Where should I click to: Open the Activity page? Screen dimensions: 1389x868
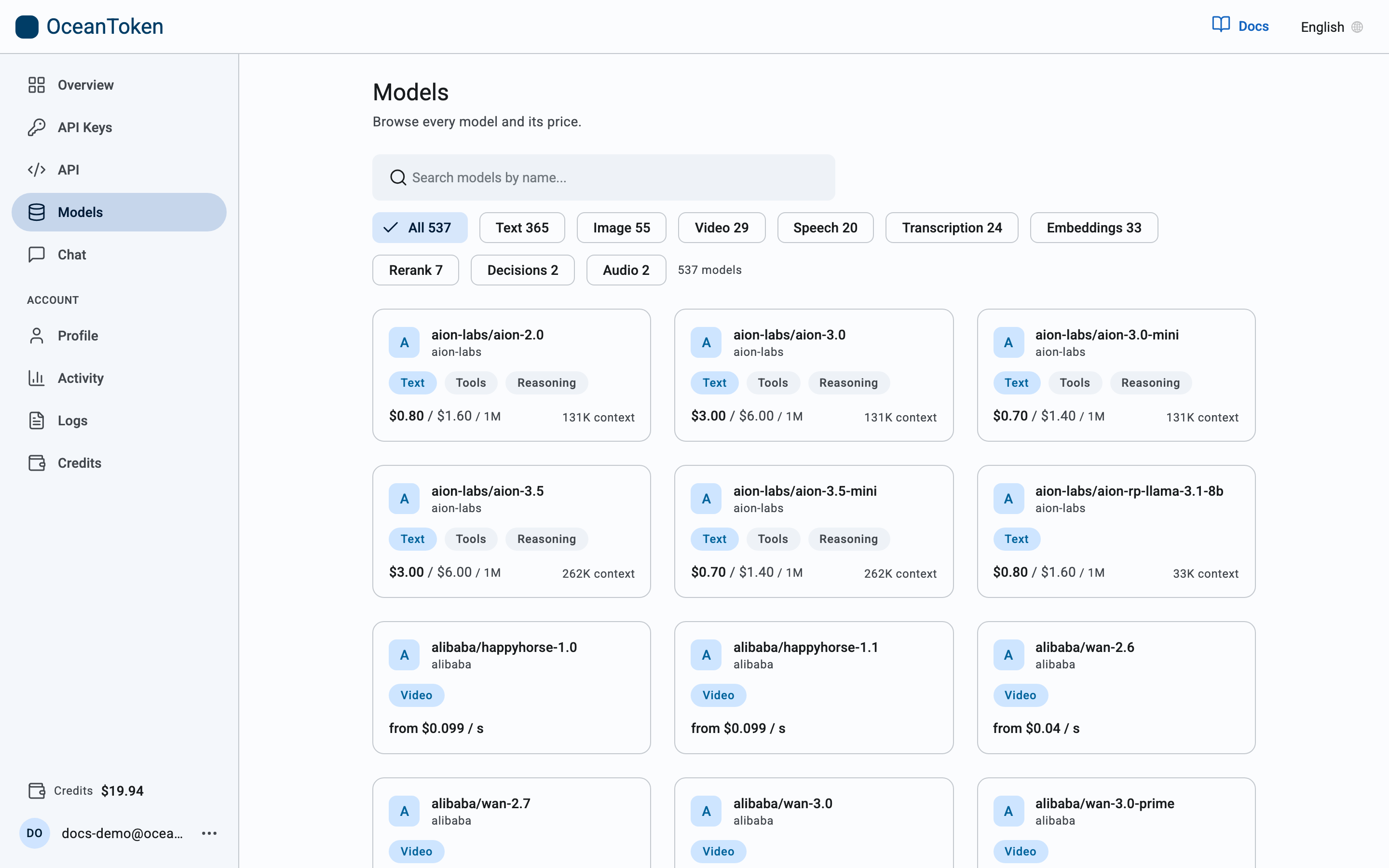119,379
